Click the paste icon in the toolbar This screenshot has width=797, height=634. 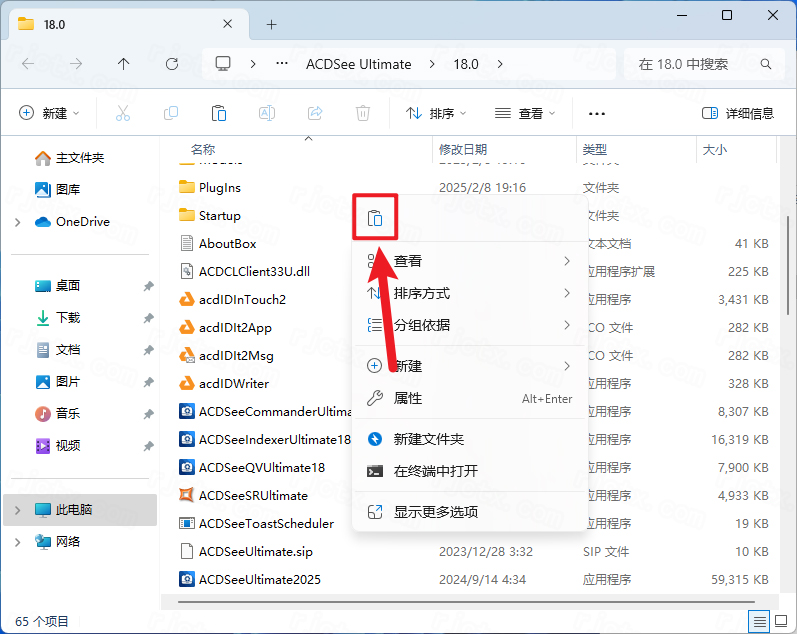click(x=218, y=114)
